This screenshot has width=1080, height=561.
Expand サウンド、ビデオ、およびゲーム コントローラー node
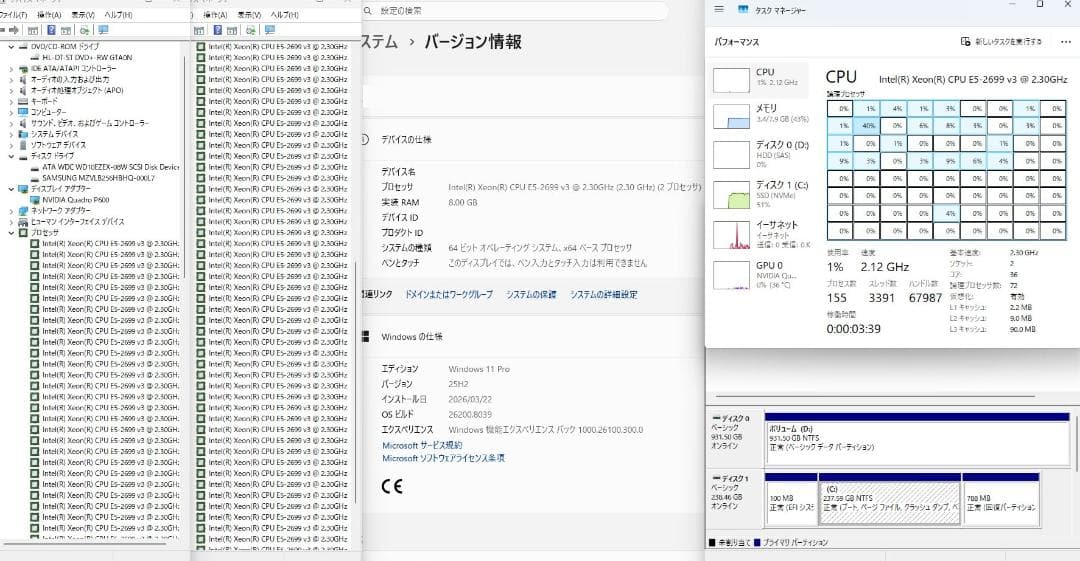[x=11, y=123]
